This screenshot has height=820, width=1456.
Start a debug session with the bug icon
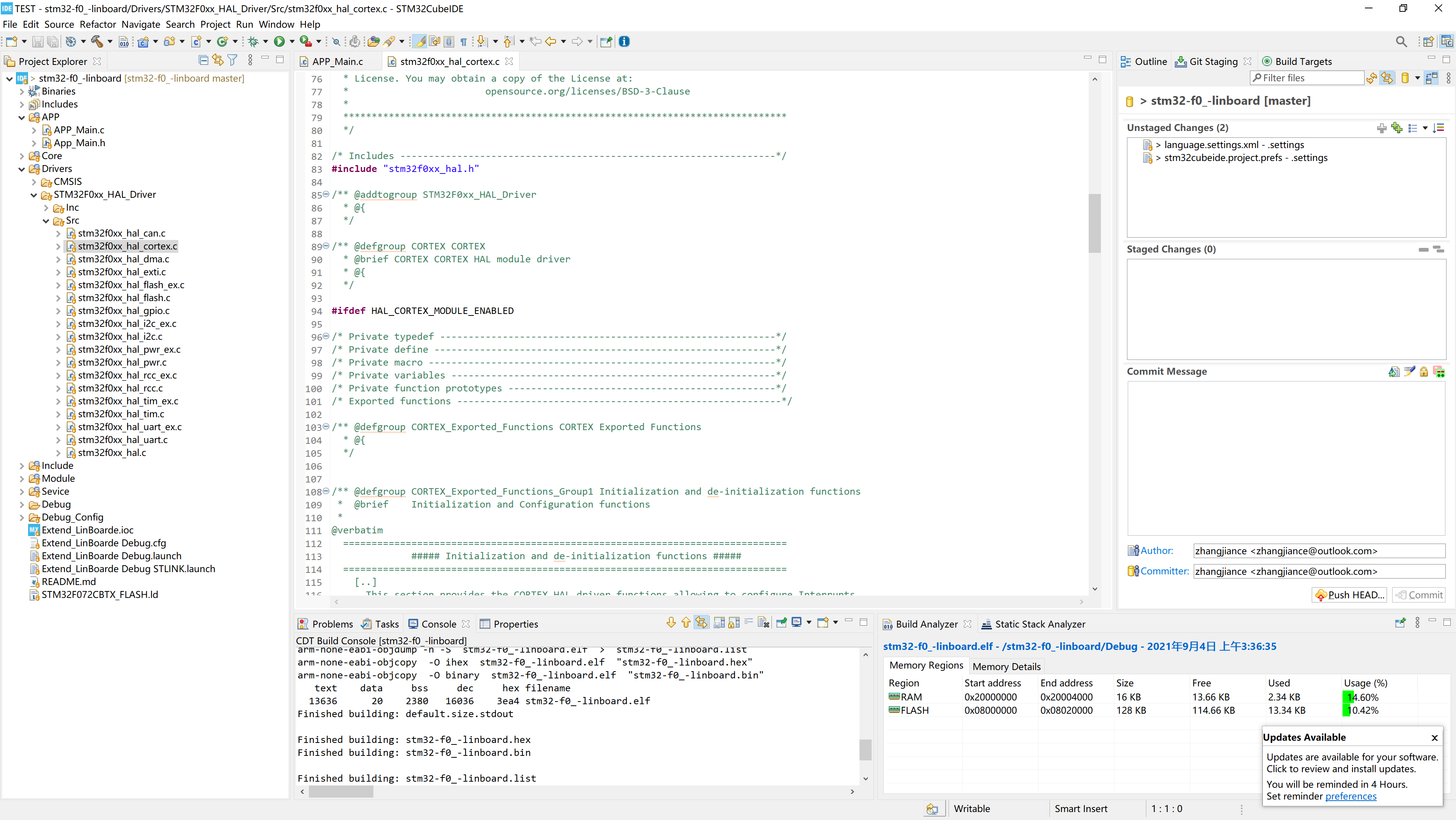(254, 41)
